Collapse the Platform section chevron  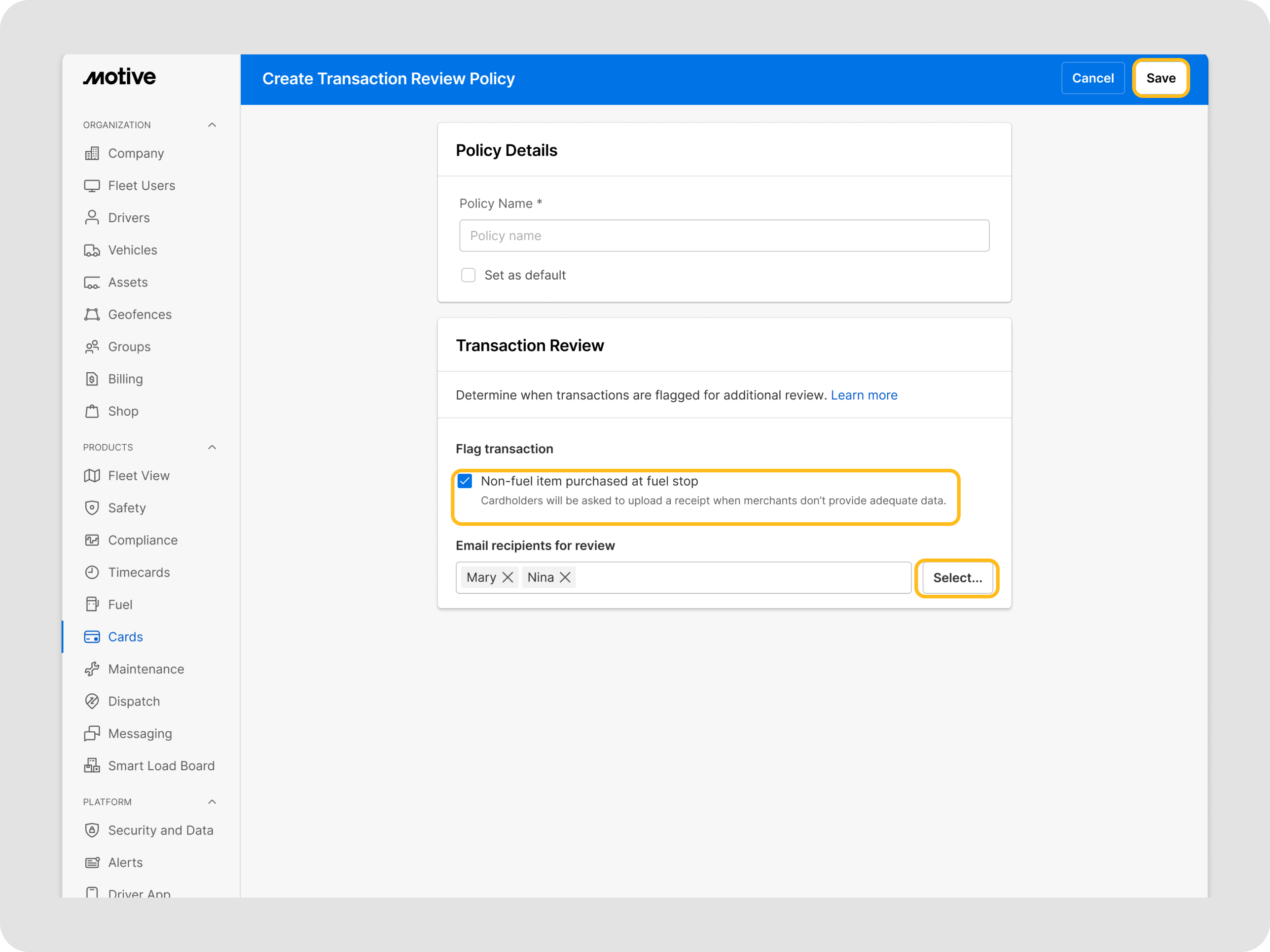pyautogui.click(x=212, y=801)
